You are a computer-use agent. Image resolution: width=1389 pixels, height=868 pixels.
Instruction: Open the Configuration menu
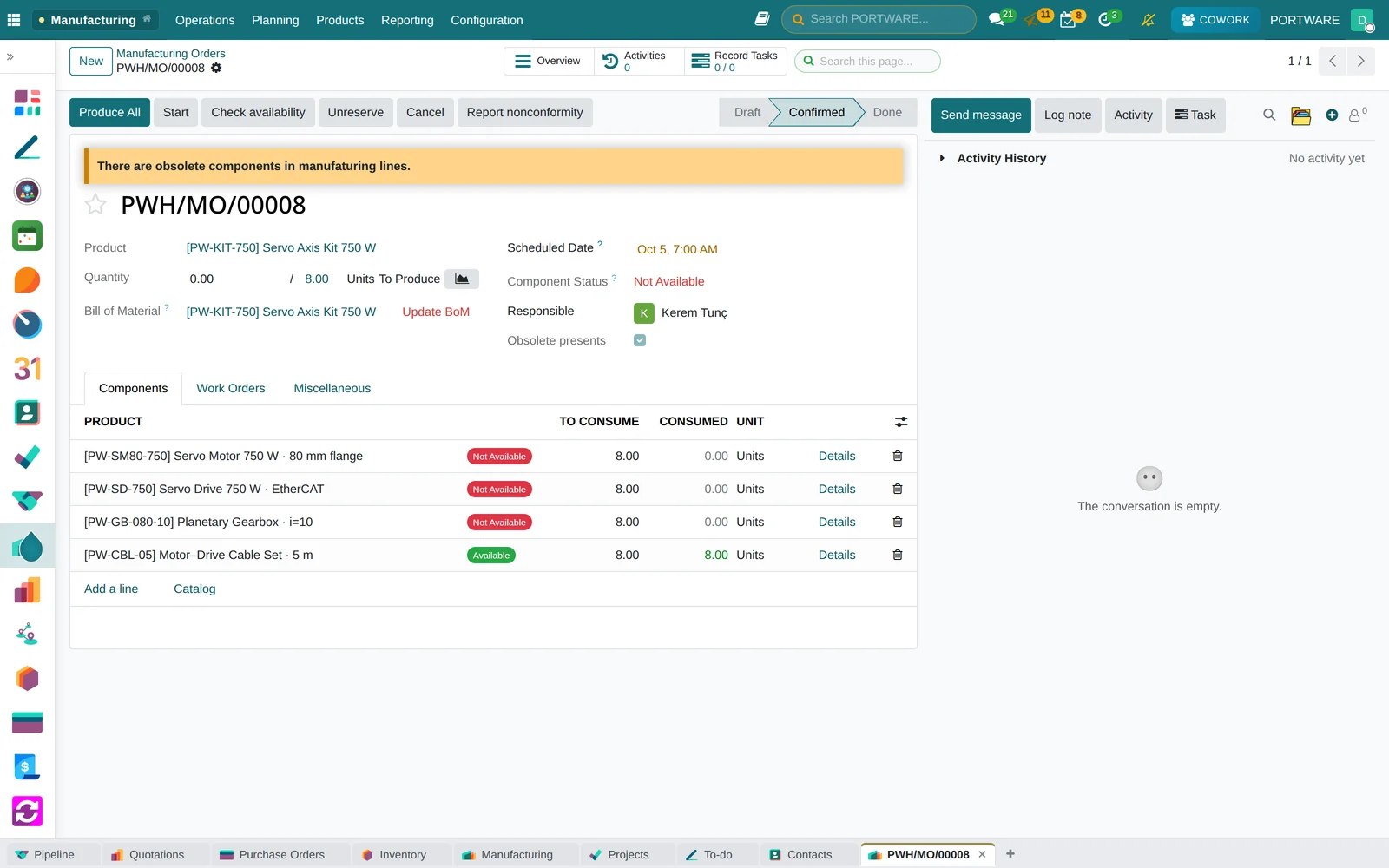487,20
